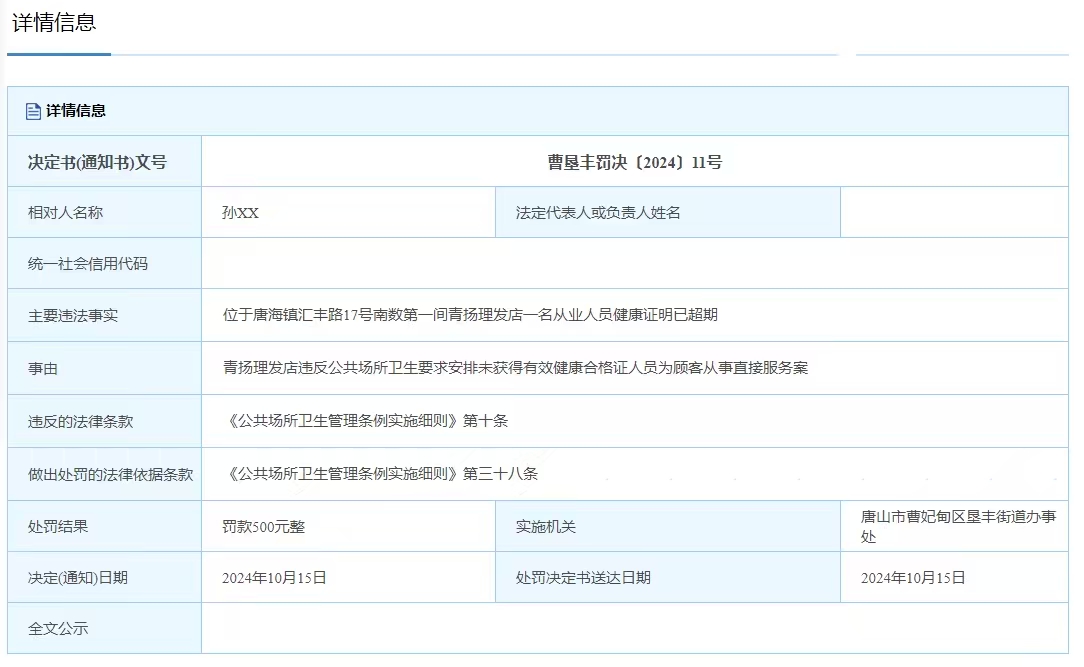Click the 实施机关 label
Image resolution: width=1084 pixels, height=667 pixels.
[x=545, y=527]
